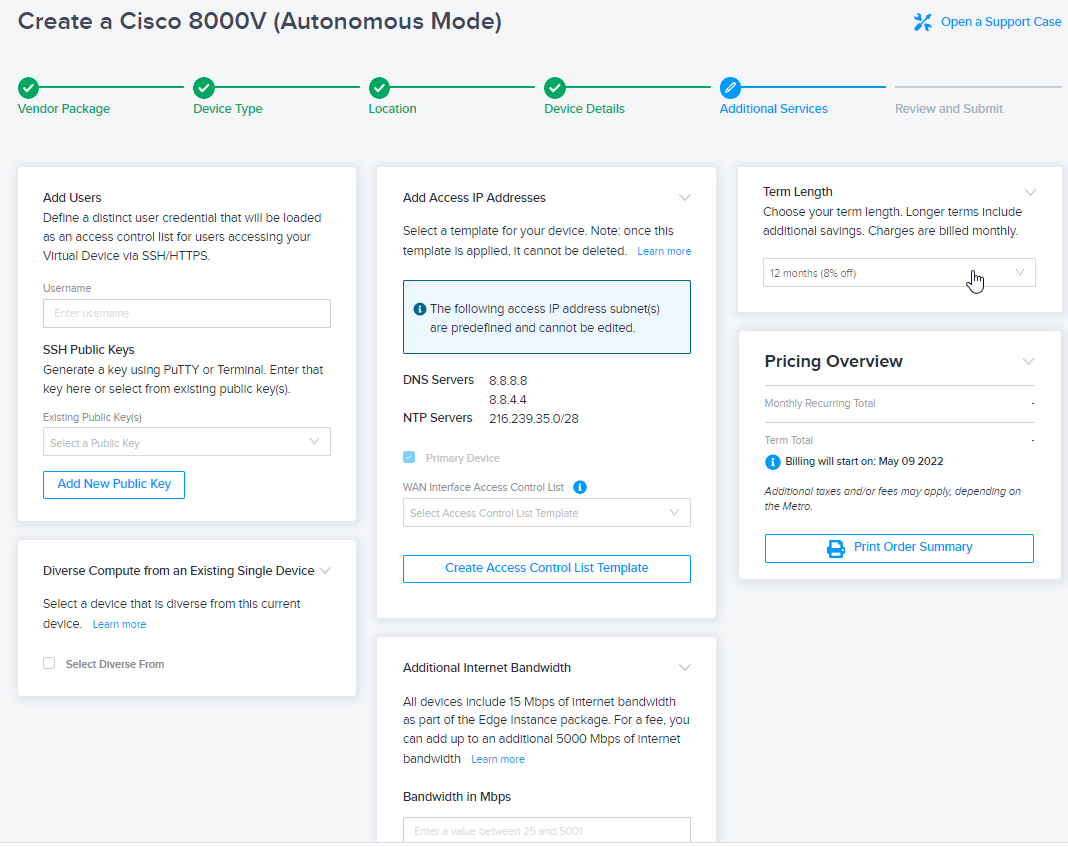
Task: Go to the Vendor Package step
Action: pos(63,109)
